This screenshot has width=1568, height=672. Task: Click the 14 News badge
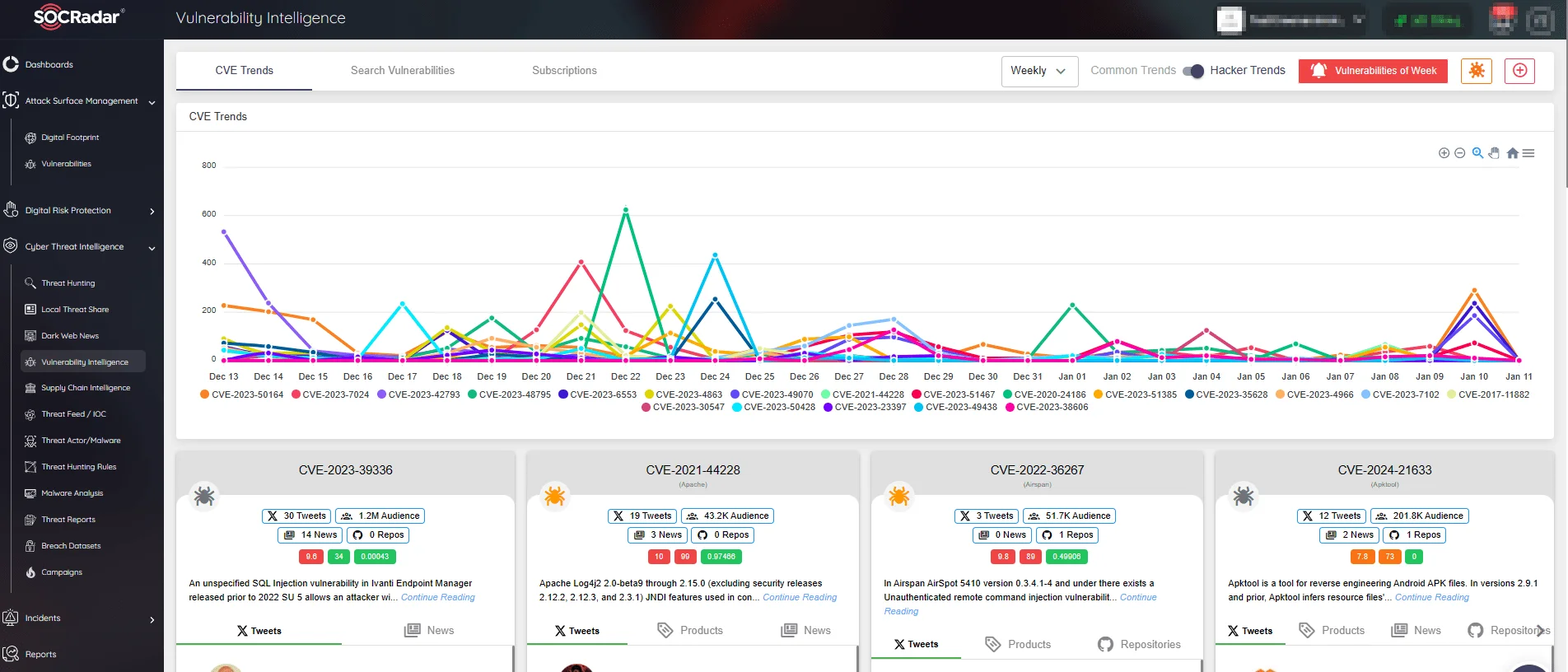click(310, 534)
